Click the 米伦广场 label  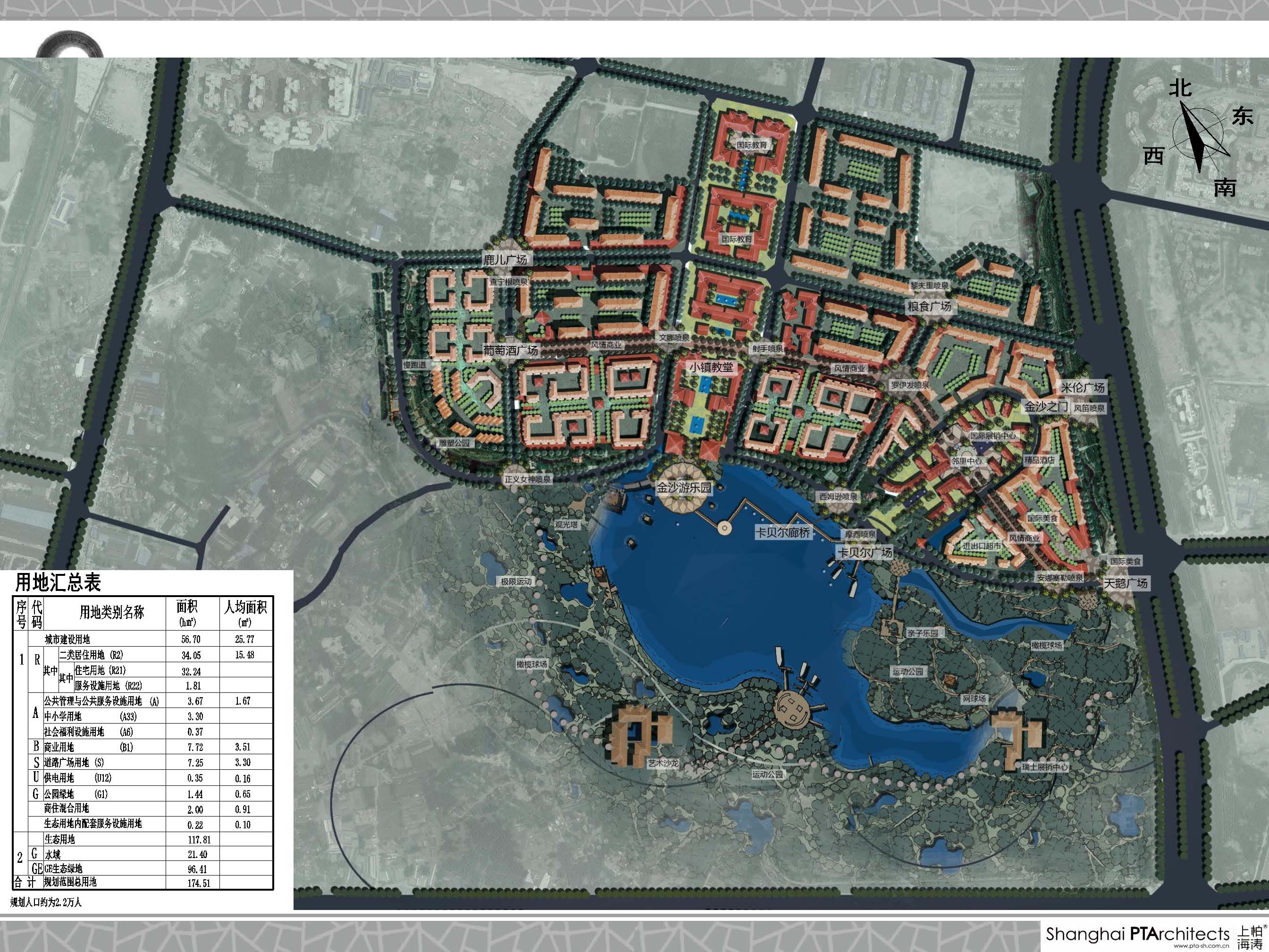(x=1083, y=388)
